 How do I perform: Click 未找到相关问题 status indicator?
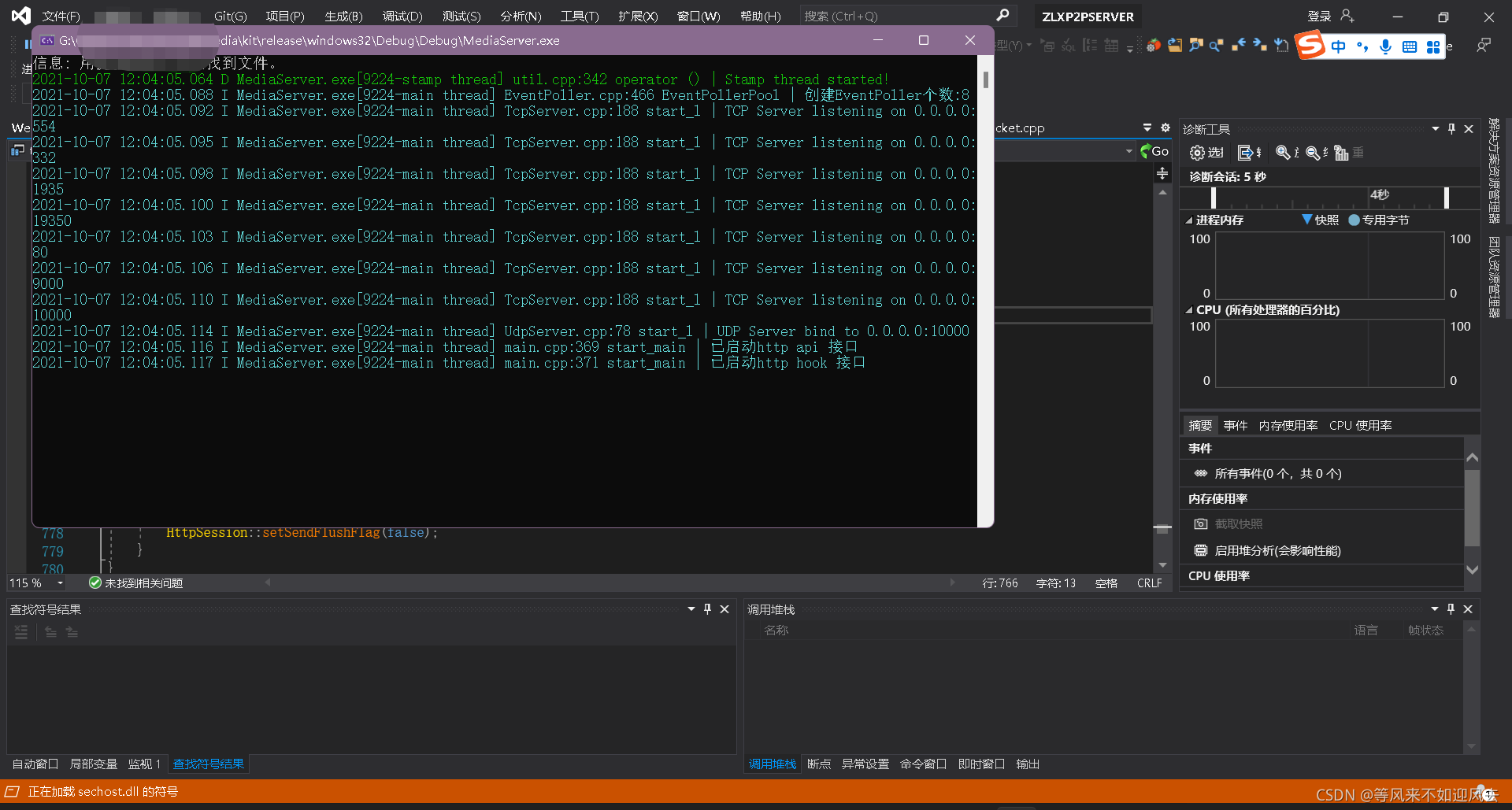pos(135,583)
